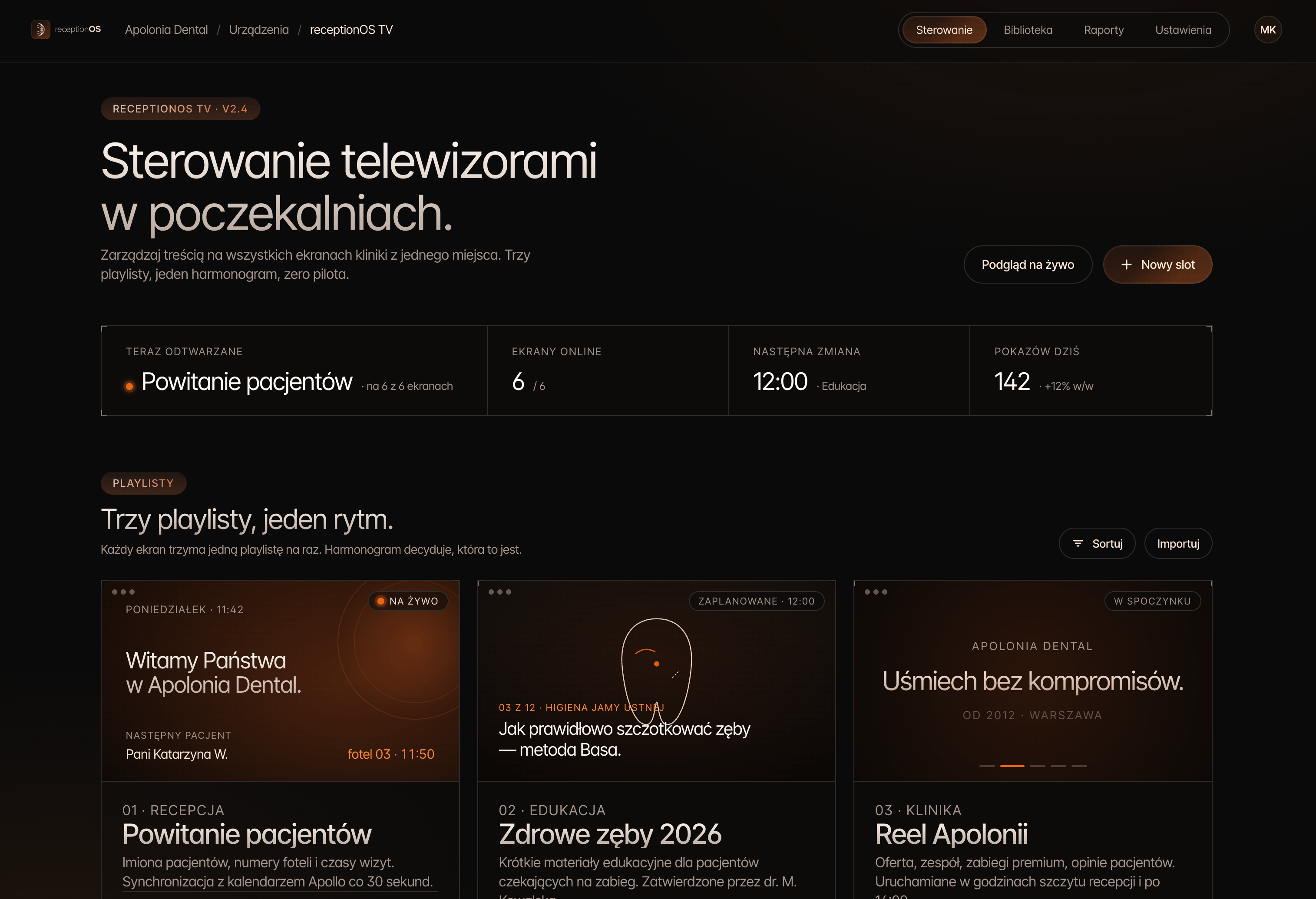
Task: Click the Pani Katarzyna W. name
Action: [x=177, y=754]
